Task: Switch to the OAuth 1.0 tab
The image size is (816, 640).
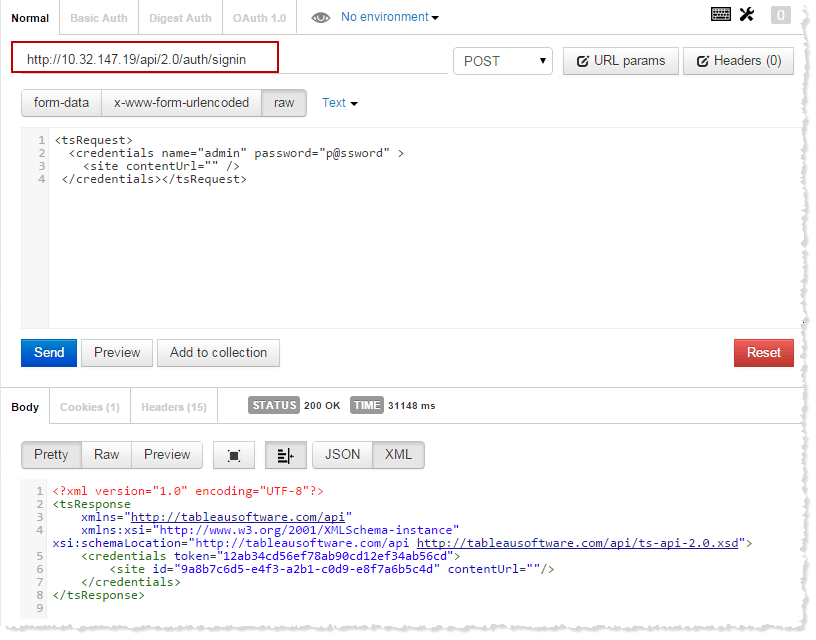Action: tap(258, 17)
